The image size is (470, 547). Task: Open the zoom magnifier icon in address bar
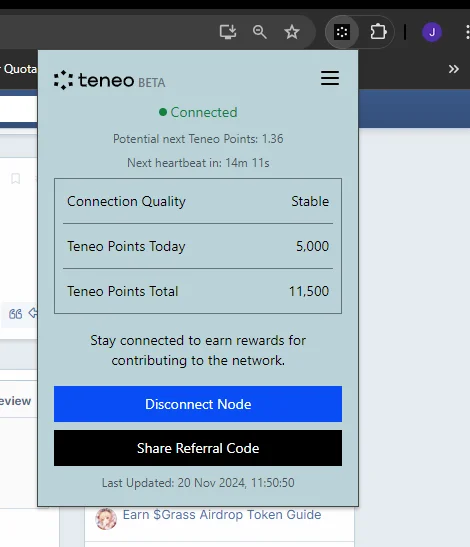(x=260, y=32)
